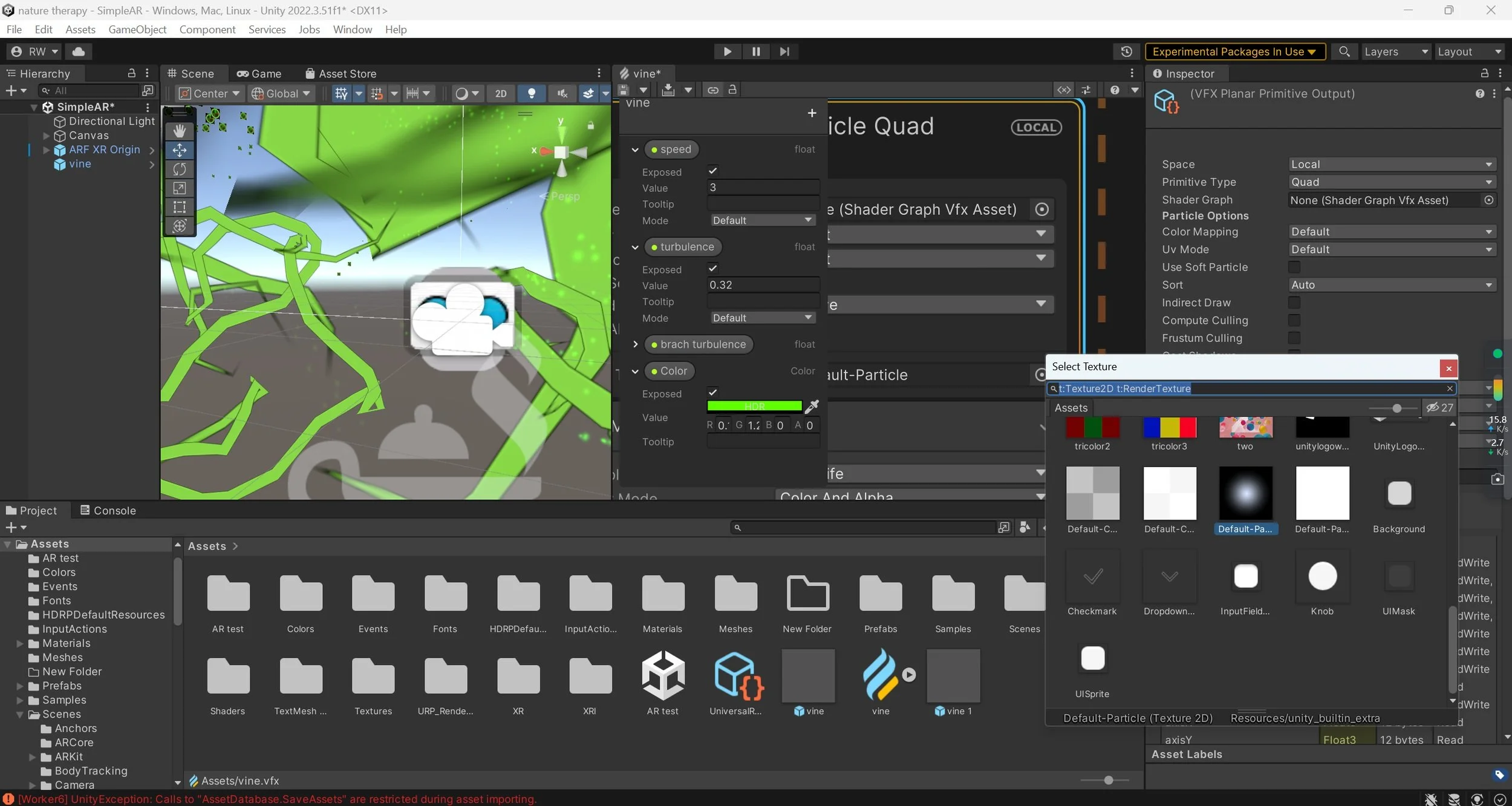
Task: Open the Layers dropdown
Action: pyautogui.click(x=1395, y=51)
